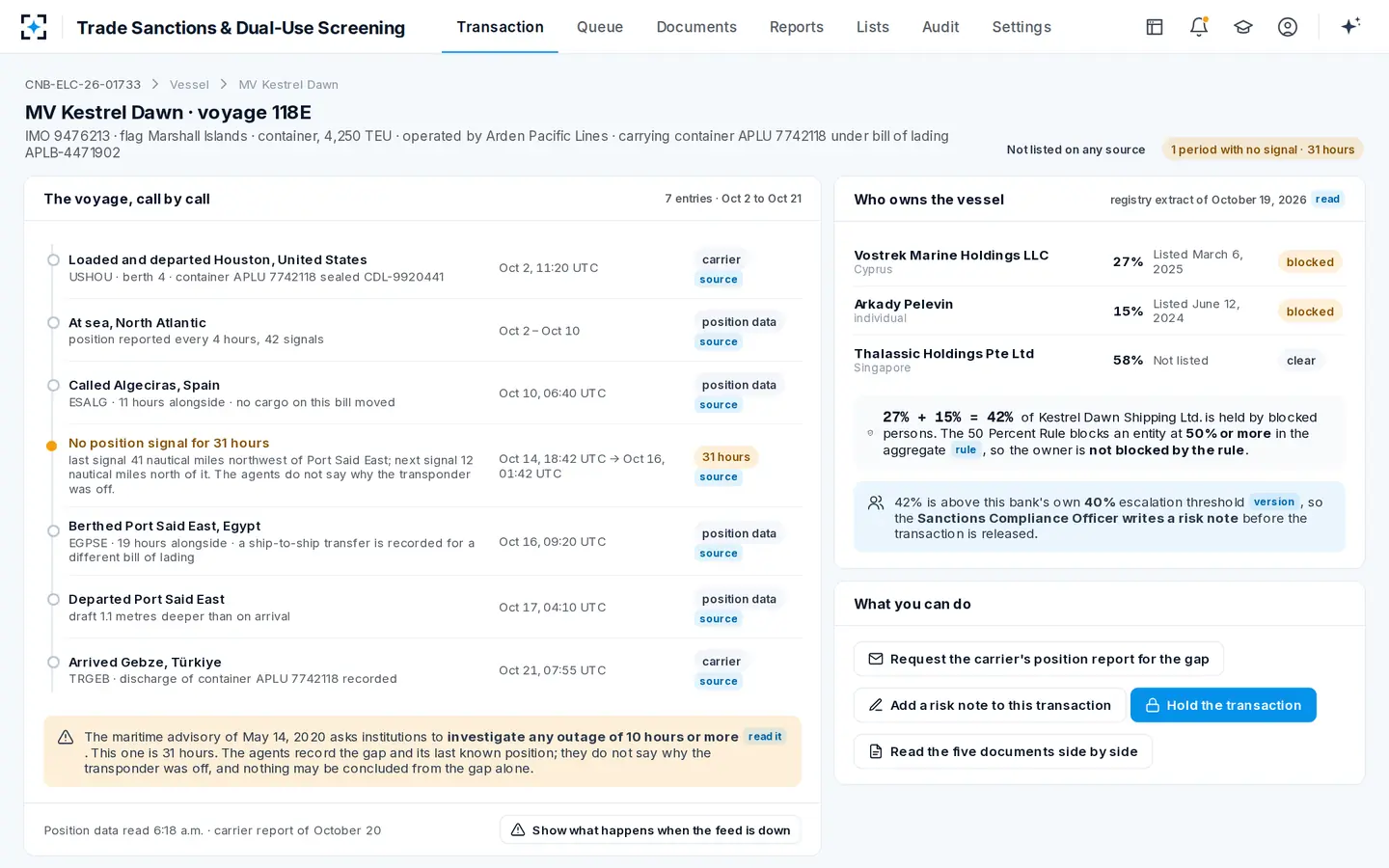The image size is (1389, 868).
Task: Click the Arkady Pelevin owner name
Action: tap(903, 305)
